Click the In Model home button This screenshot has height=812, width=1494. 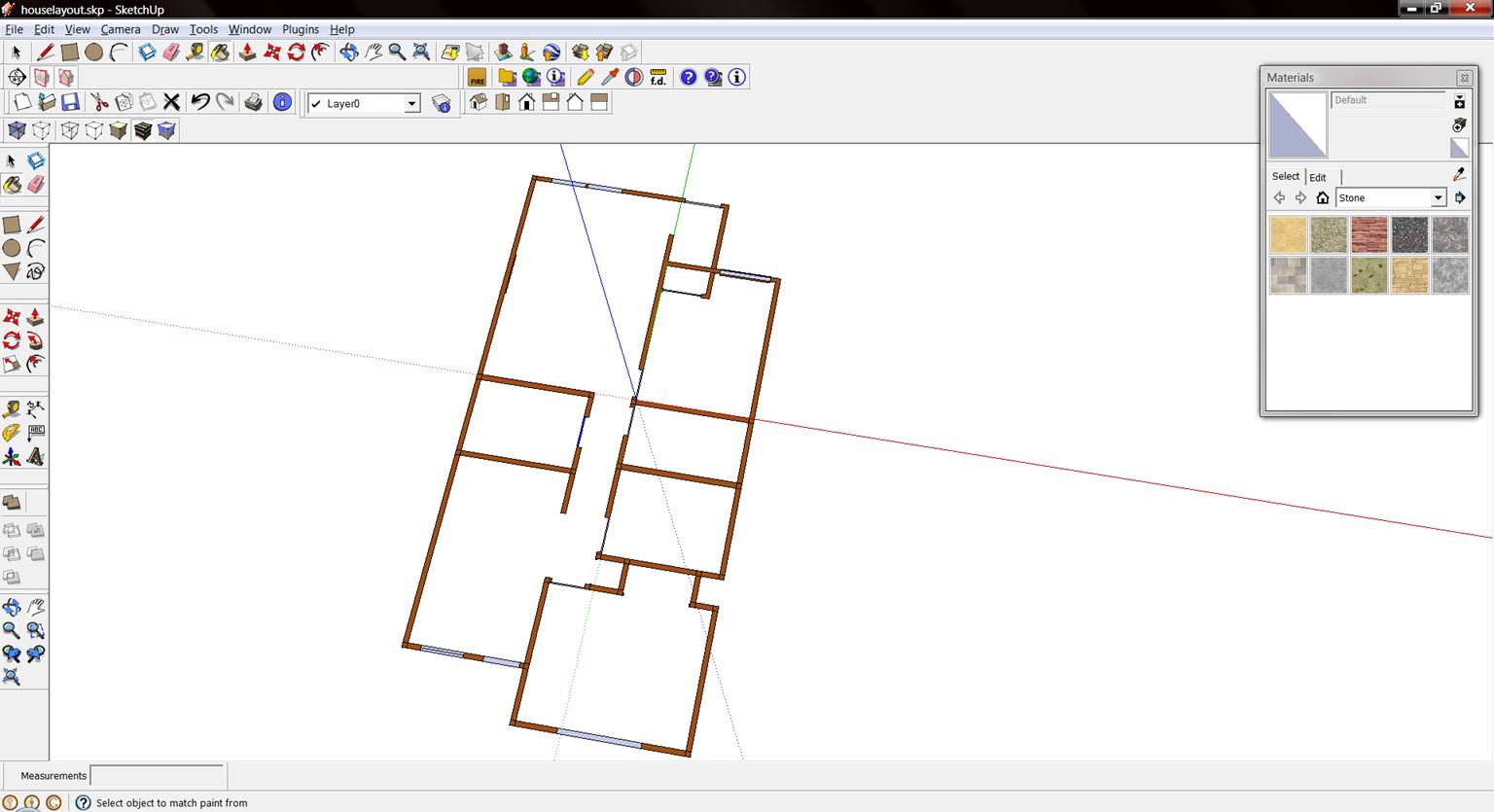(1322, 197)
